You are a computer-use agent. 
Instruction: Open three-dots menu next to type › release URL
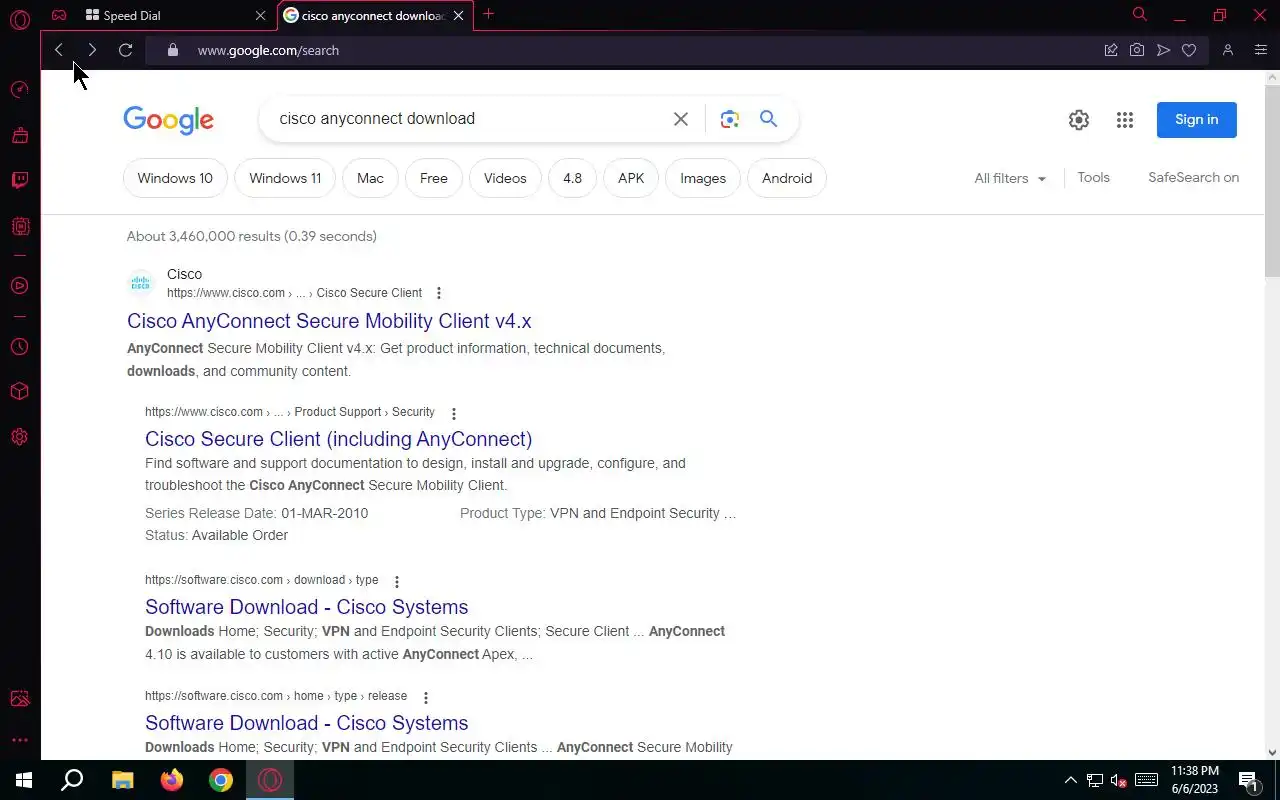(425, 697)
